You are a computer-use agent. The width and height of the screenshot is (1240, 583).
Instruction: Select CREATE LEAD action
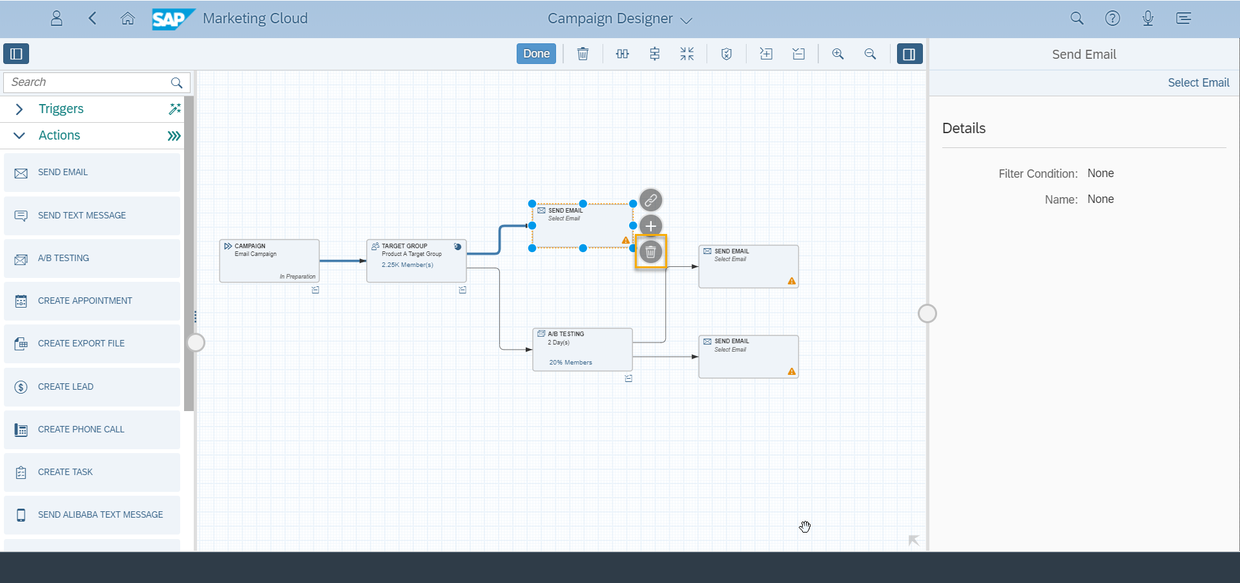point(92,386)
